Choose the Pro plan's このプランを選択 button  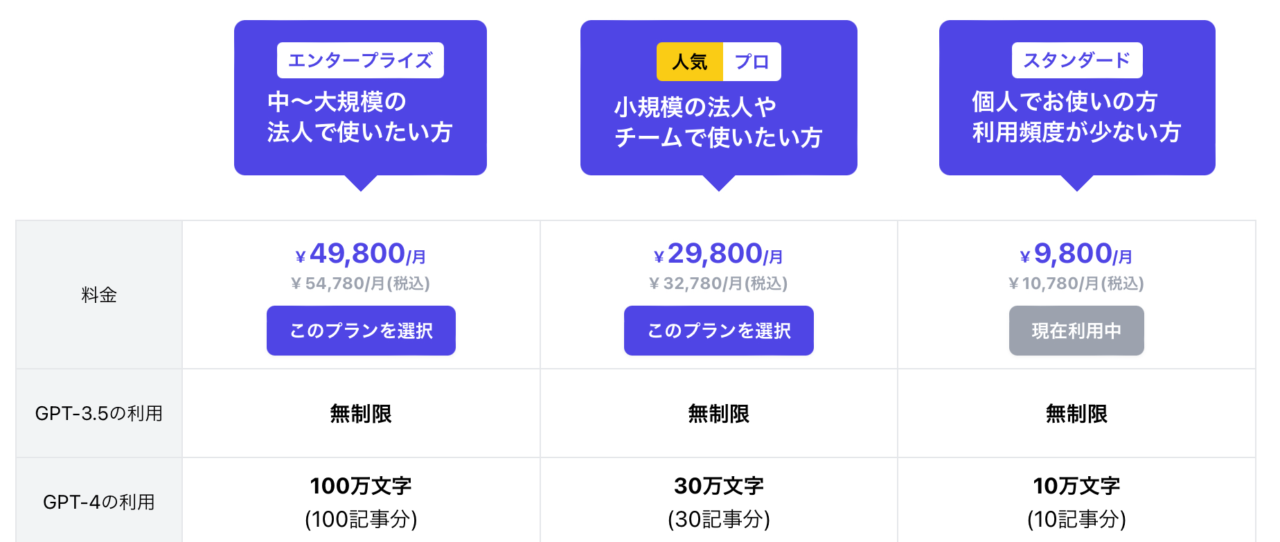(718, 331)
